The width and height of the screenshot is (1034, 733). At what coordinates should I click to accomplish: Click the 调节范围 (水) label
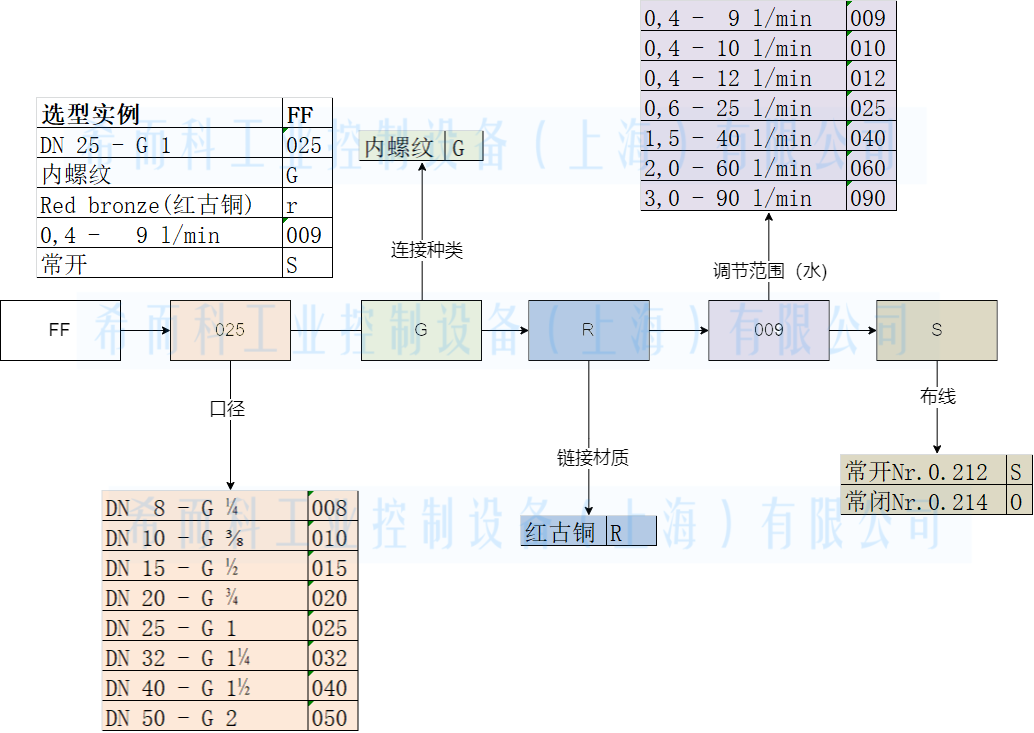coord(770,271)
